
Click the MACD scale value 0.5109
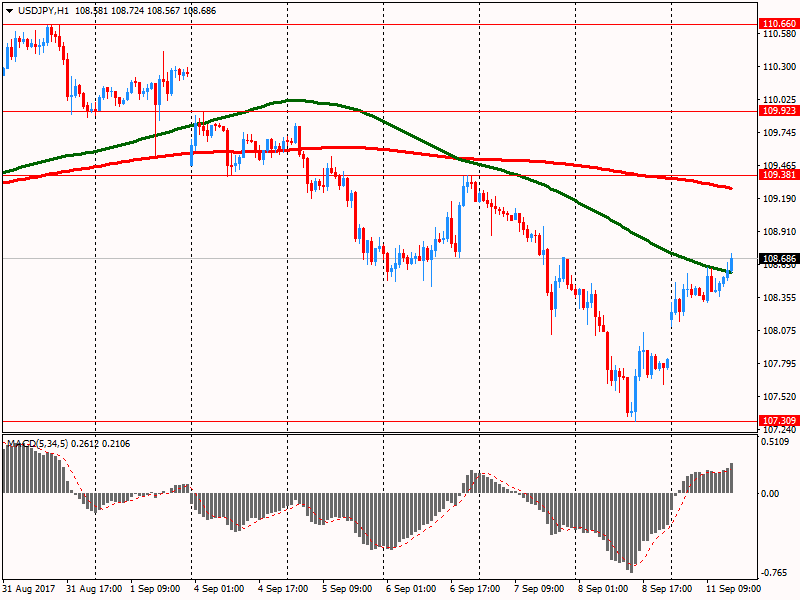point(775,442)
